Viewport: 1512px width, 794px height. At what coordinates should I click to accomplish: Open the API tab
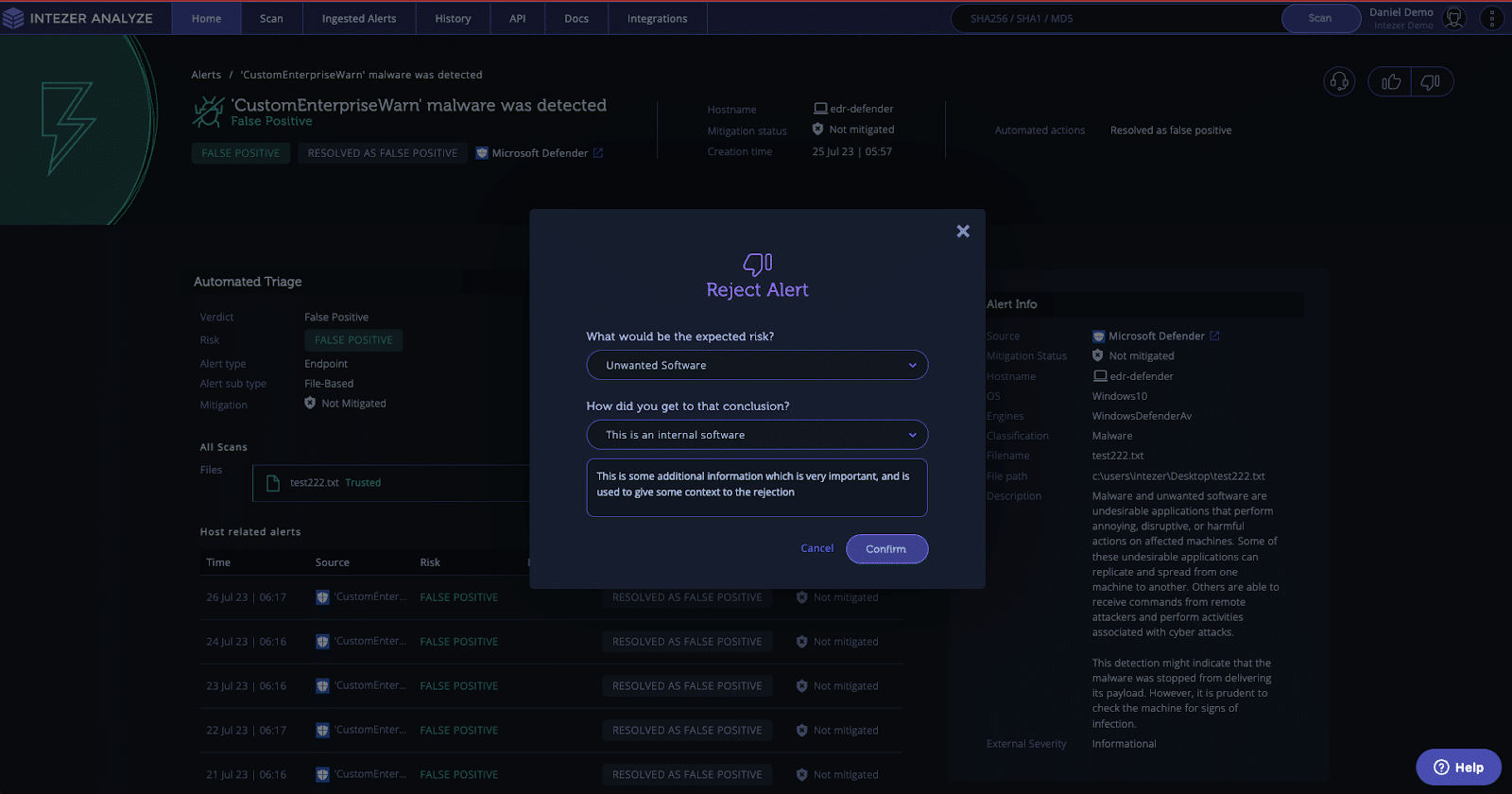[518, 18]
